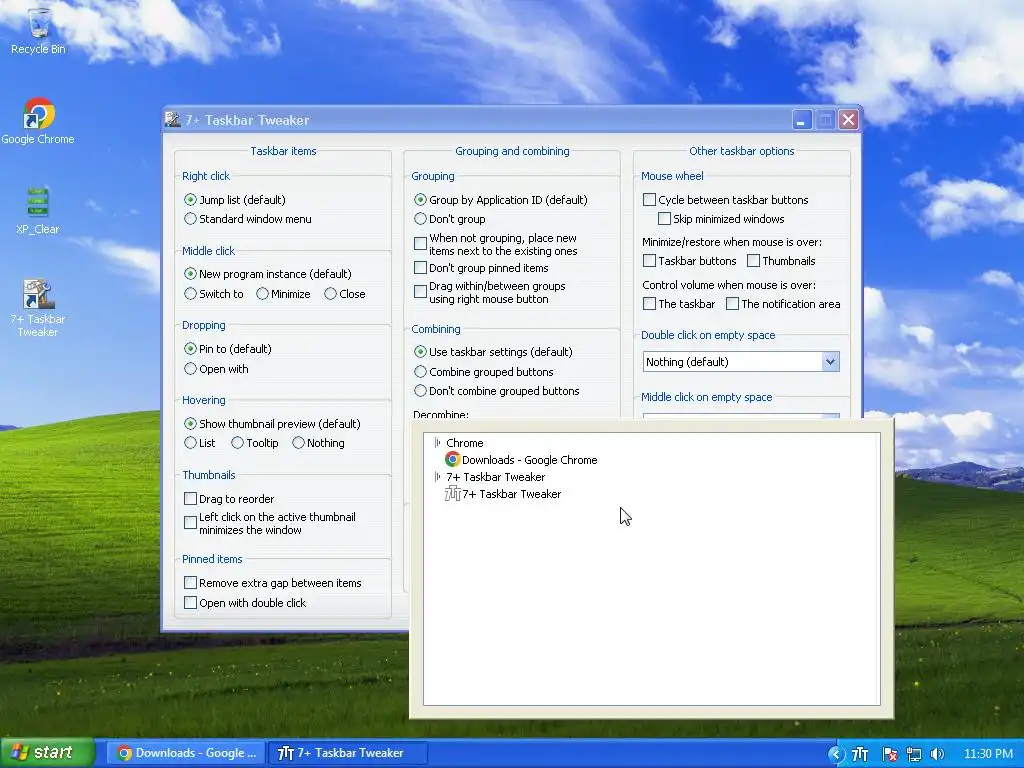Select Downloads - Google Chrome tree entry
This screenshot has width=1024, height=768.
pyautogui.click(x=529, y=460)
